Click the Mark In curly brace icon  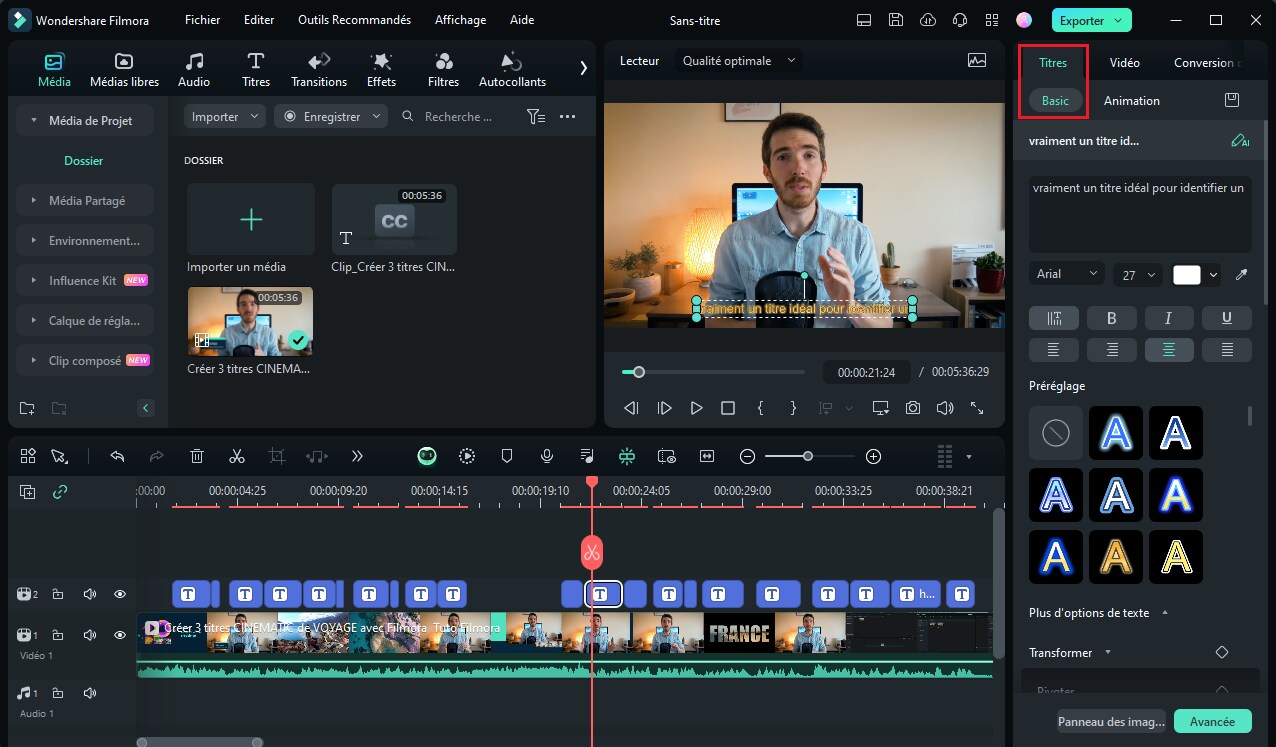761,408
